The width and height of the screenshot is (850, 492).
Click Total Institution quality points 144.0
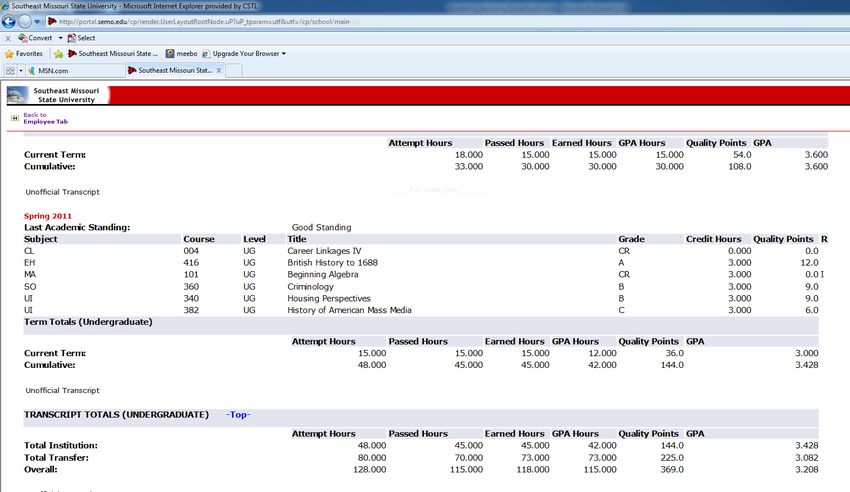coord(672,445)
